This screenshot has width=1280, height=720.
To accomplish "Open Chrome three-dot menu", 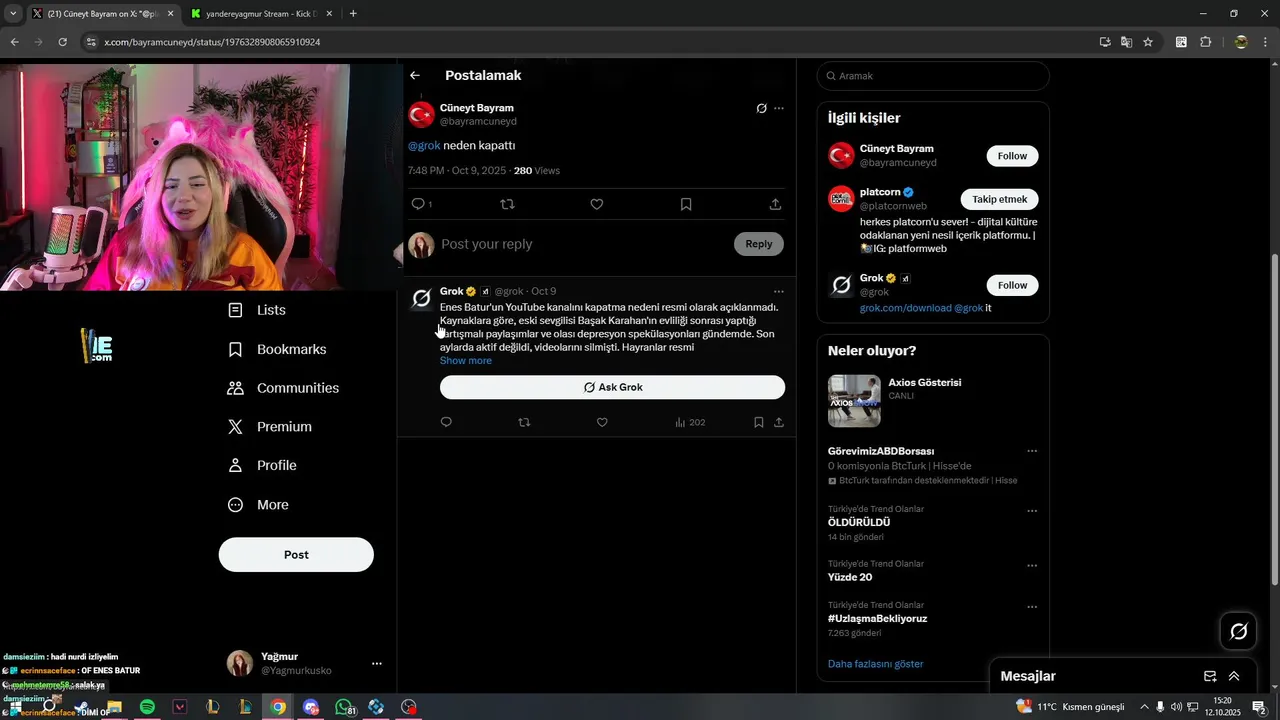I will click(1265, 42).
